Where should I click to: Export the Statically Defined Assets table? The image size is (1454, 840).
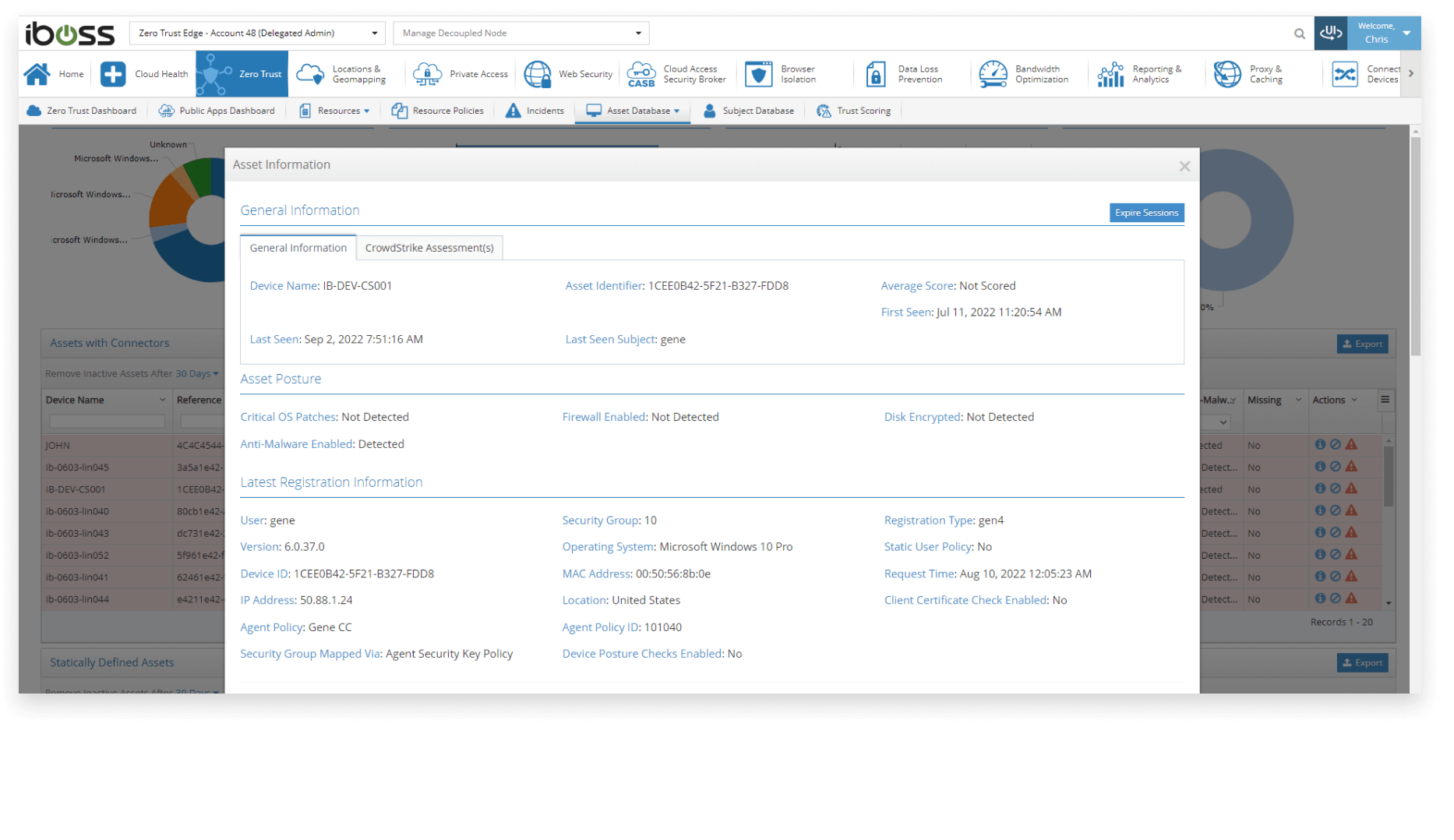pyautogui.click(x=1362, y=662)
